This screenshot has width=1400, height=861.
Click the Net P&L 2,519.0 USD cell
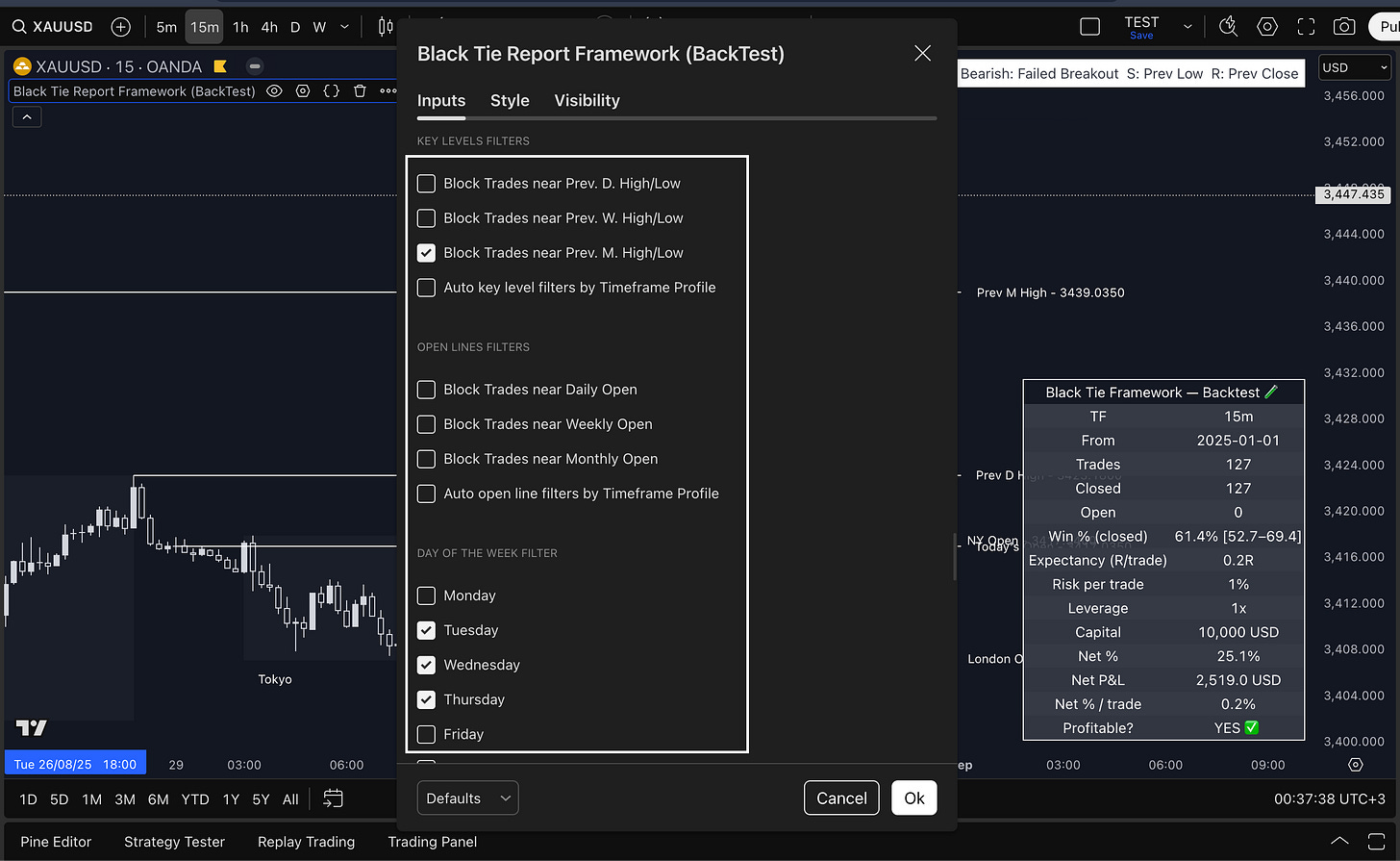click(x=1238, y=680)
